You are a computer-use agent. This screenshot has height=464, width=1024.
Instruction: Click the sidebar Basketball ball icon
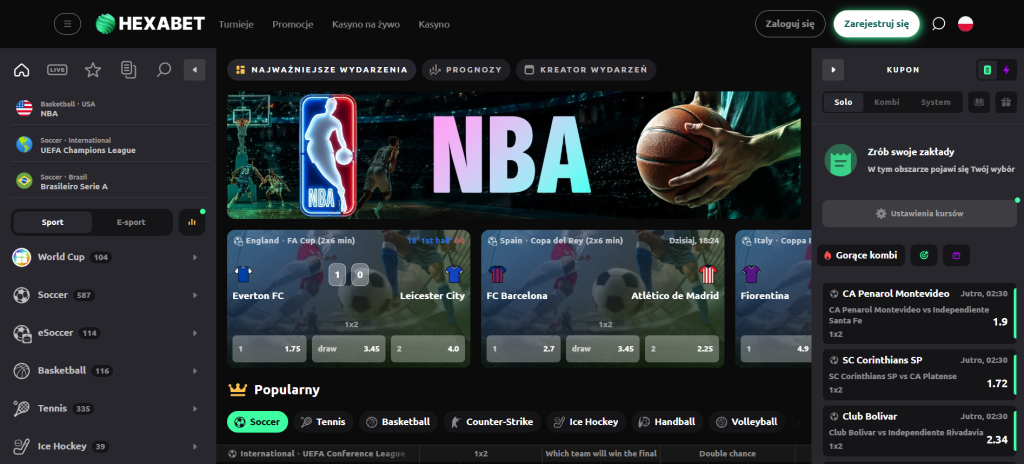tap(22, 371)
